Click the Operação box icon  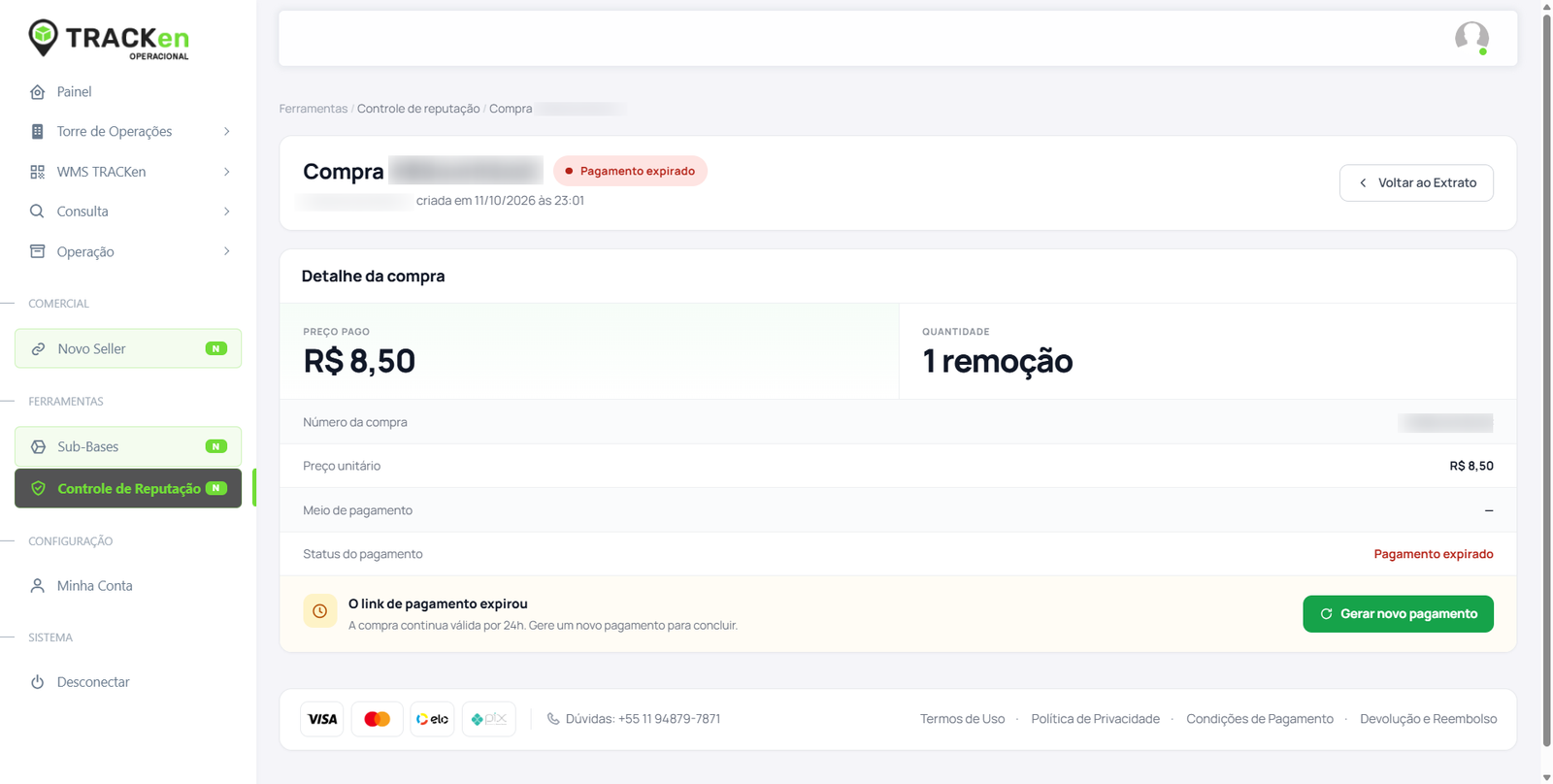point(37,251)
